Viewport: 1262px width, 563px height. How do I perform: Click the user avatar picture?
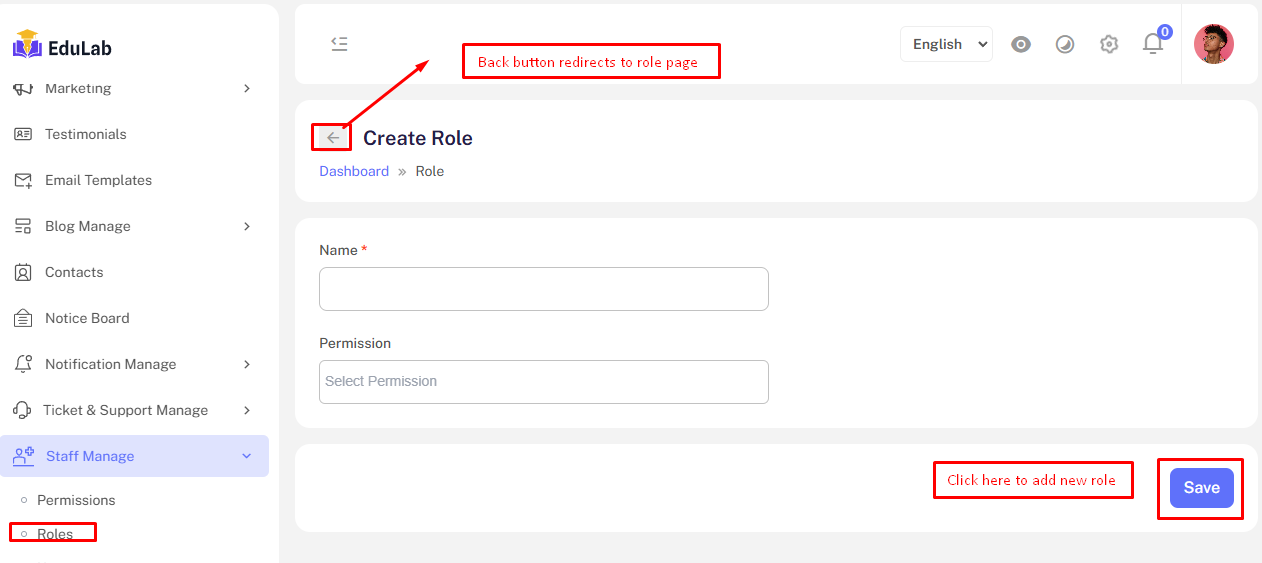coord(1213,44)
